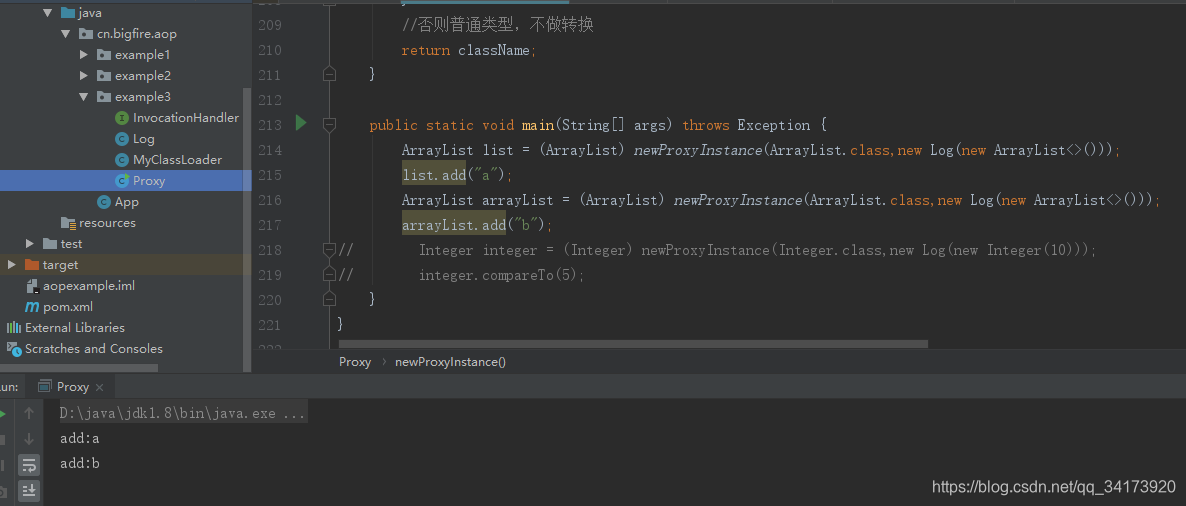Image resolution: width=1186 pixels, height=506 pixels.
Task: Click the test folder icon
Action: [x=50, y=244]
